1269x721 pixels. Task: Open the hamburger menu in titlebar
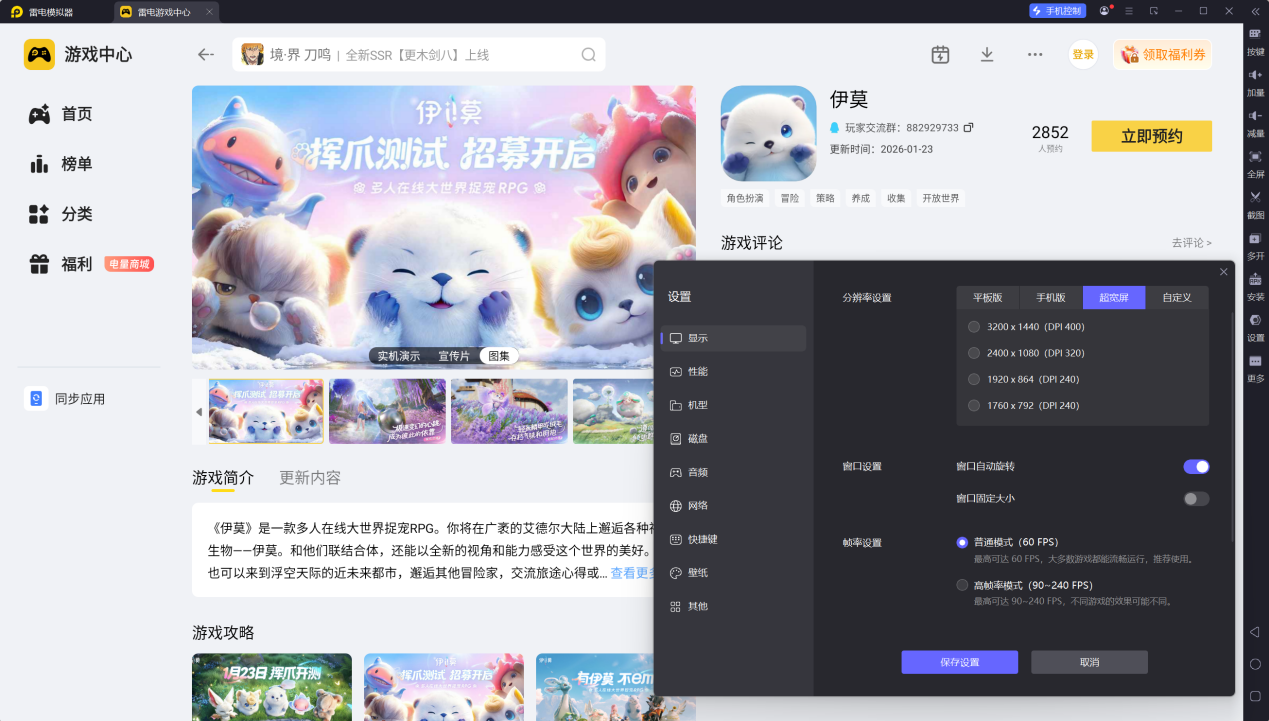1129,11
